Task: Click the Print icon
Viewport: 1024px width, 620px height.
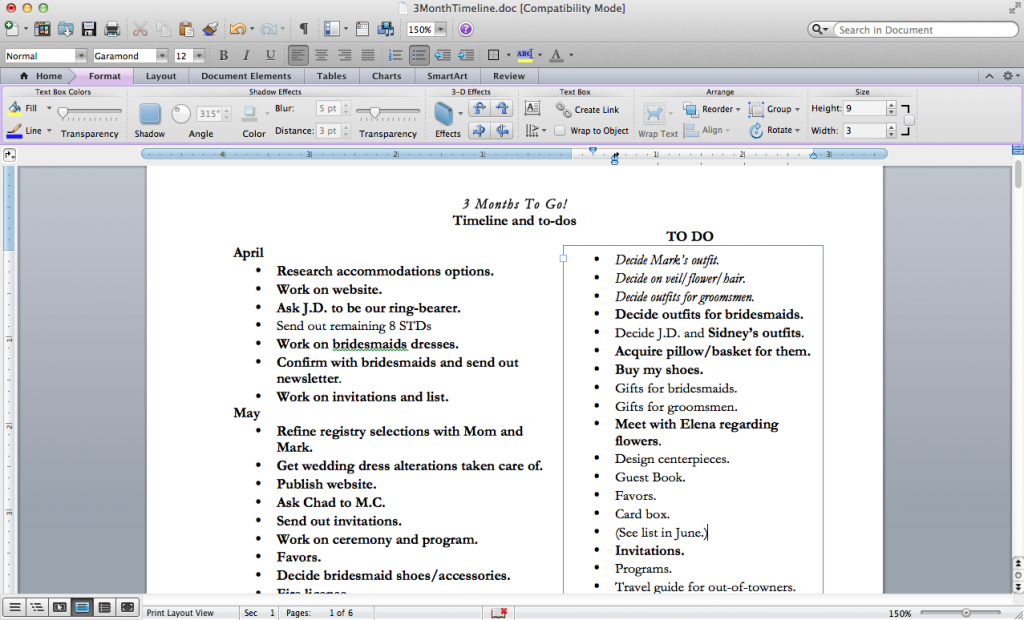Action: [x=112, y=29]
